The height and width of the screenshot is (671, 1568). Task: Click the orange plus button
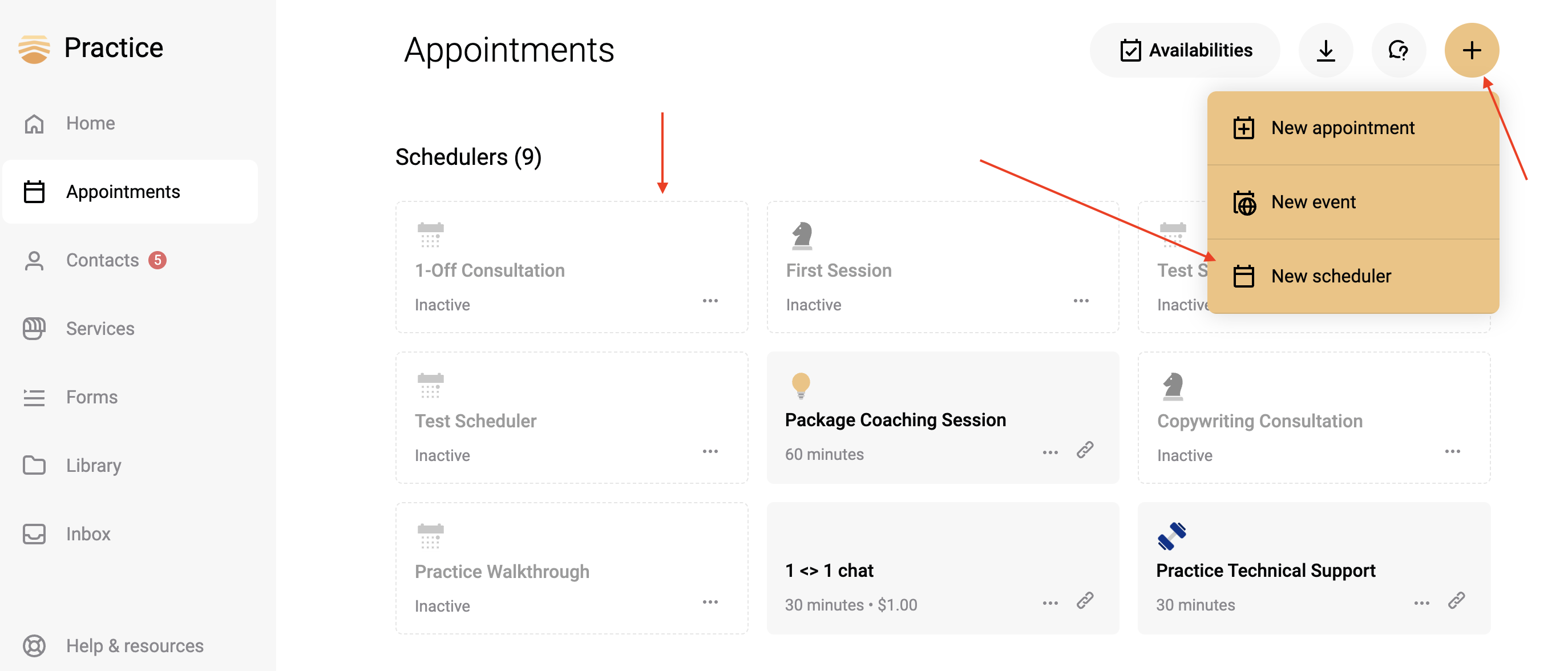pos(1471,50)
